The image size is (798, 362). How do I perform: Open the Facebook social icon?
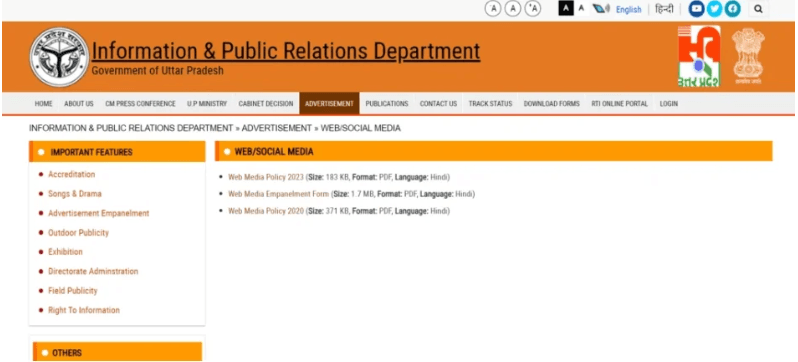732,9
